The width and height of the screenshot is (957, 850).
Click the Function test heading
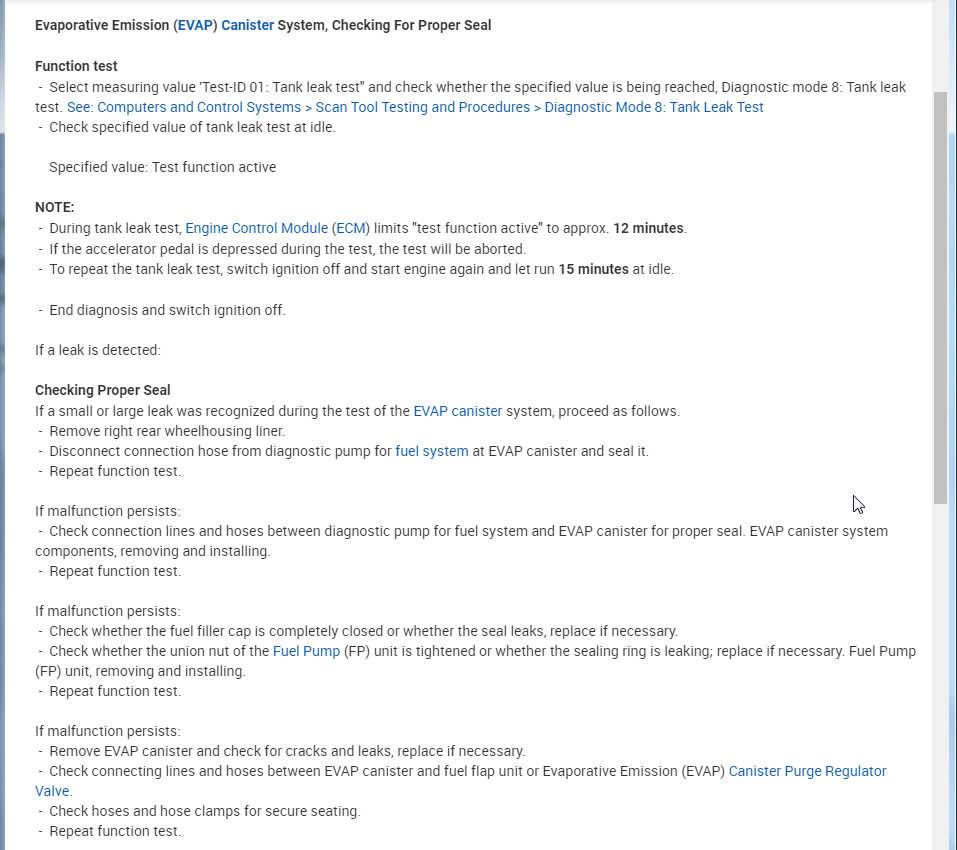76,66
